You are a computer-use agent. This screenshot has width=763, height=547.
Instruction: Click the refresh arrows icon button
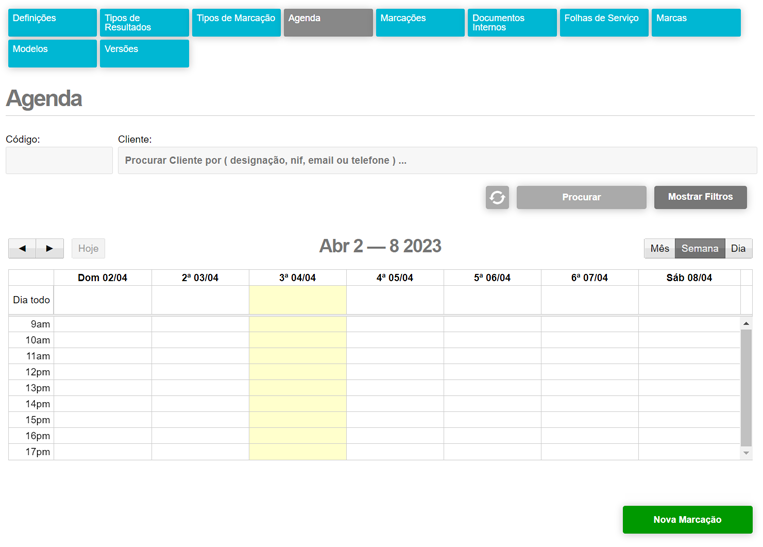pyautogui.click(x=497, y=197)
